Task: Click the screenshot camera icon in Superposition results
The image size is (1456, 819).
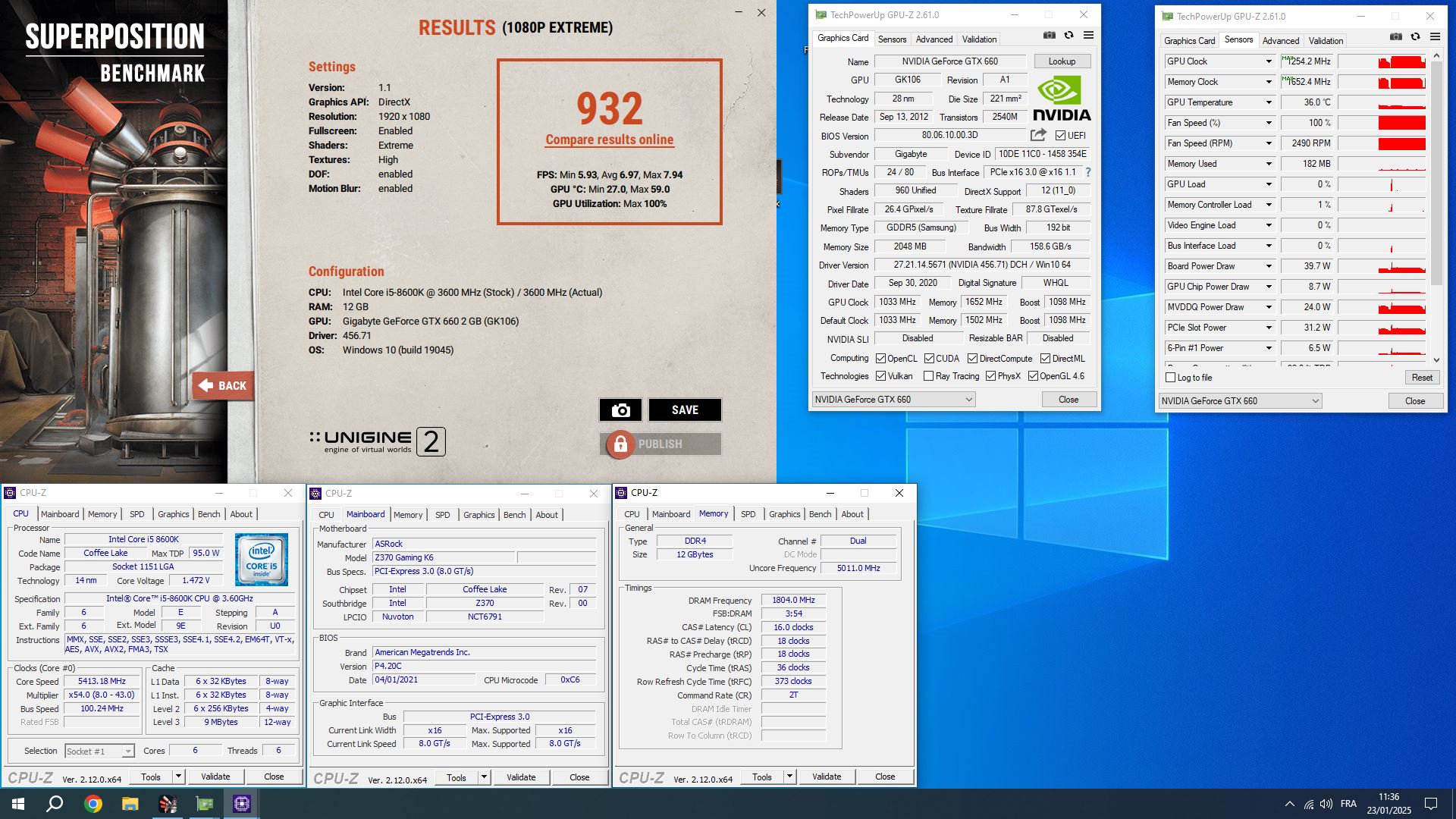Action: 620,410
